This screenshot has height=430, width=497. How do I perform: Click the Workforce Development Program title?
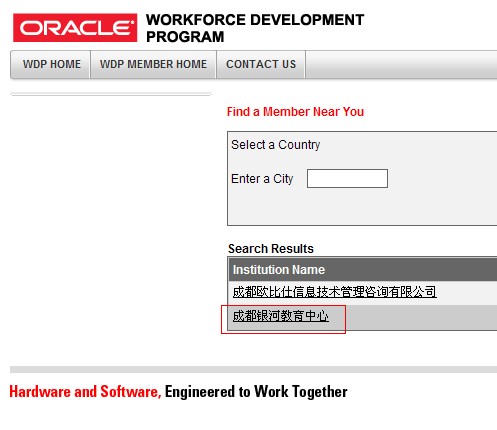255,28
